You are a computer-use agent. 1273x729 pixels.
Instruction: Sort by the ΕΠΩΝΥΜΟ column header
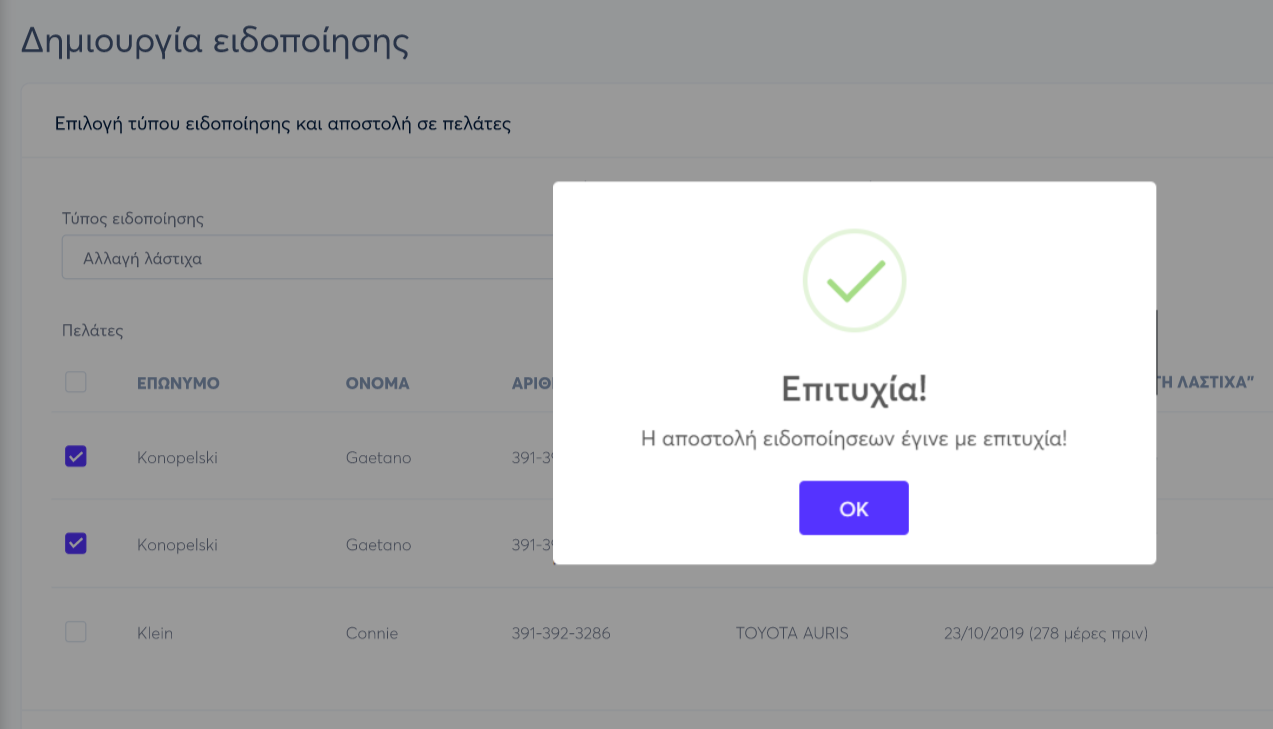[x=178, y=383]
